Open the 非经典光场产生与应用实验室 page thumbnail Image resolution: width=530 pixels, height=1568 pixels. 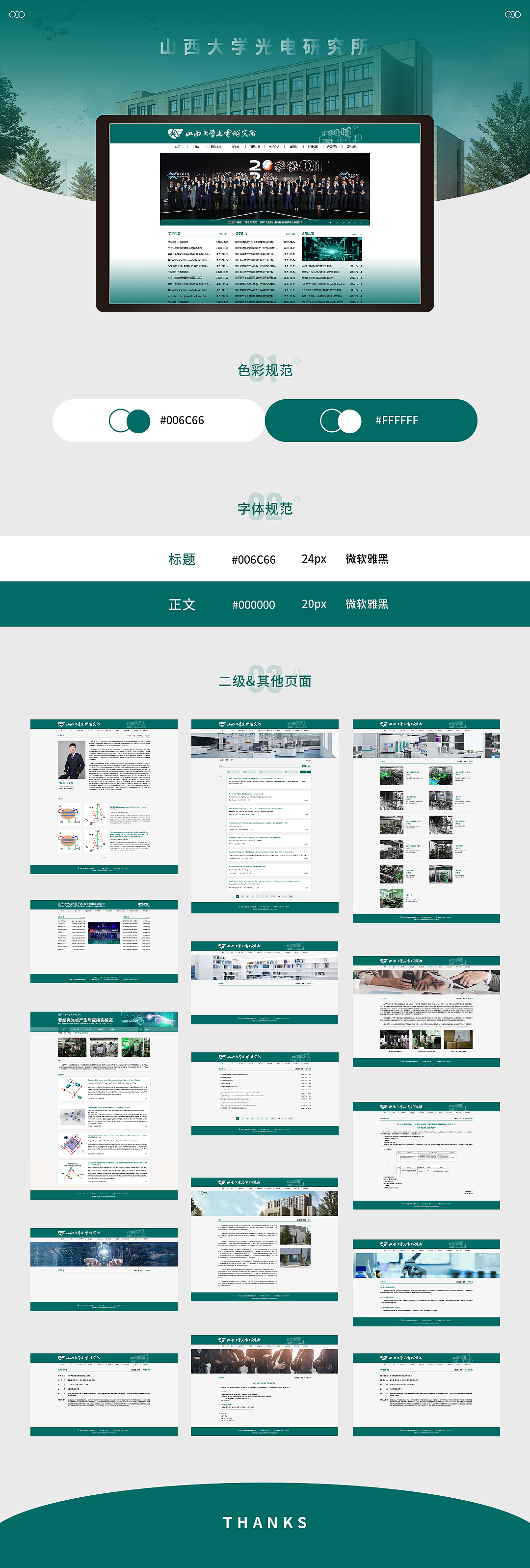[x=104, y=1106]
